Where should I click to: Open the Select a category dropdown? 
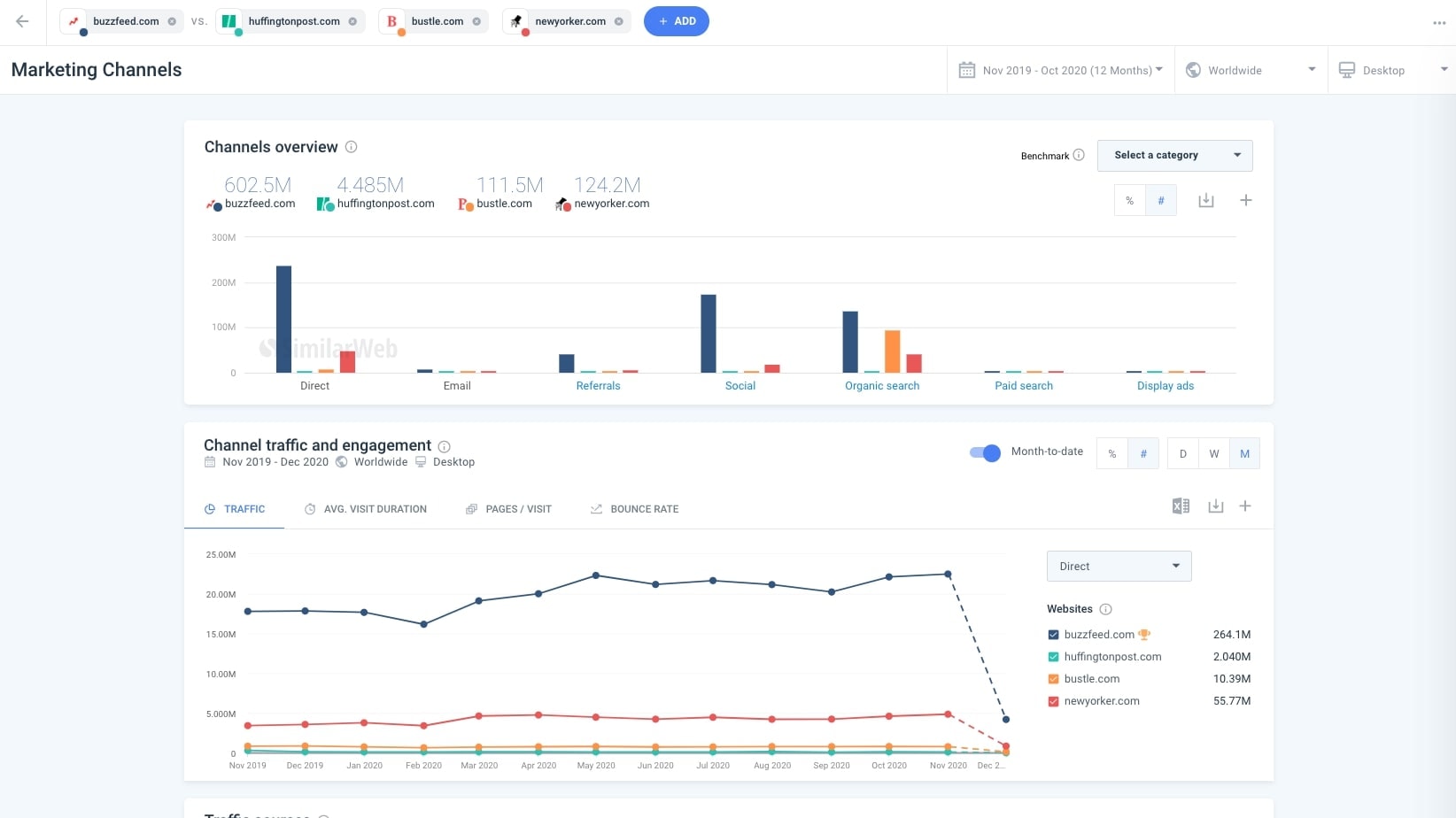(x=1174, y=155)
